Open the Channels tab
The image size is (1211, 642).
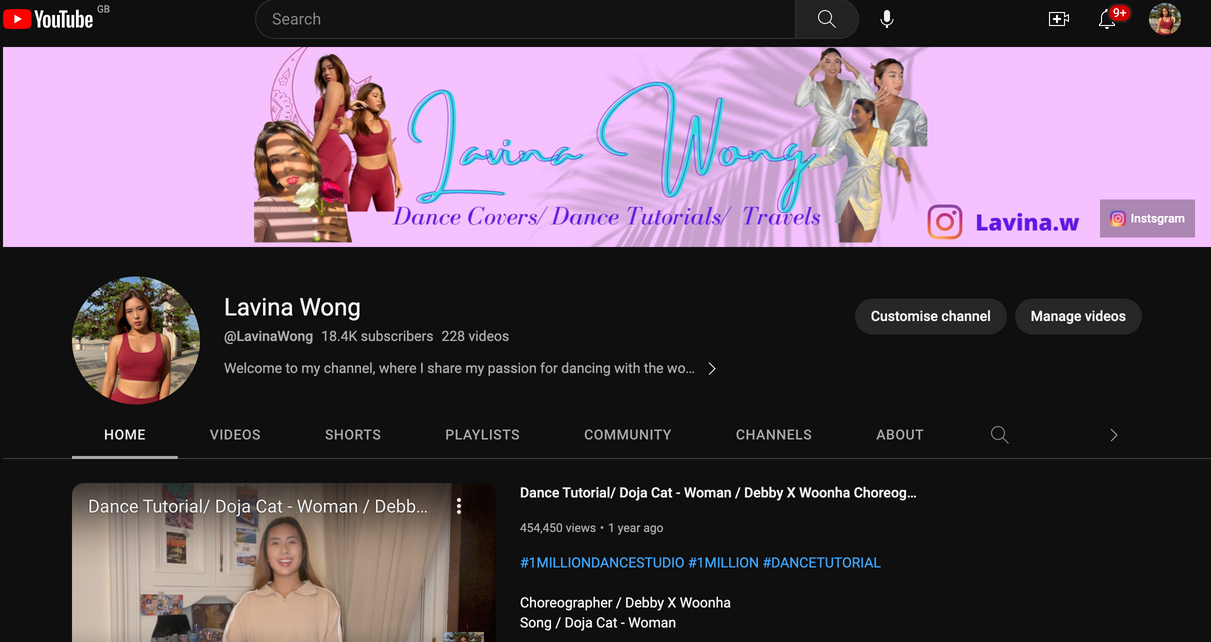click(774, 435)
